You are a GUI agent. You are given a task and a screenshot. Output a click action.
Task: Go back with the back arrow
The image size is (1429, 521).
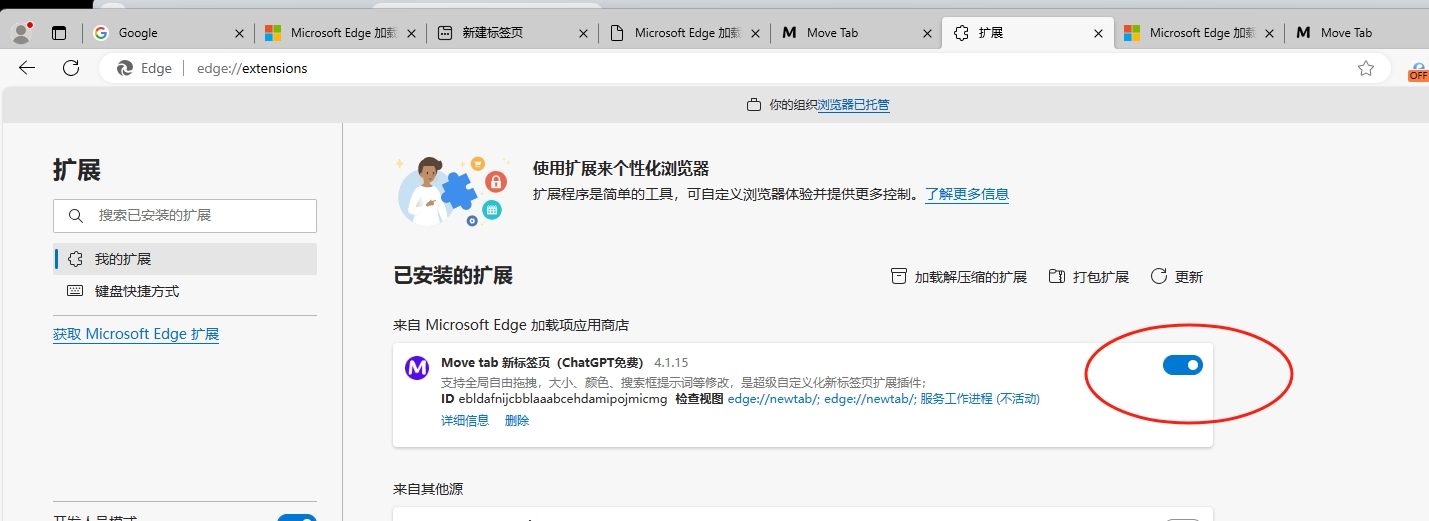click(x=27, y=68)
